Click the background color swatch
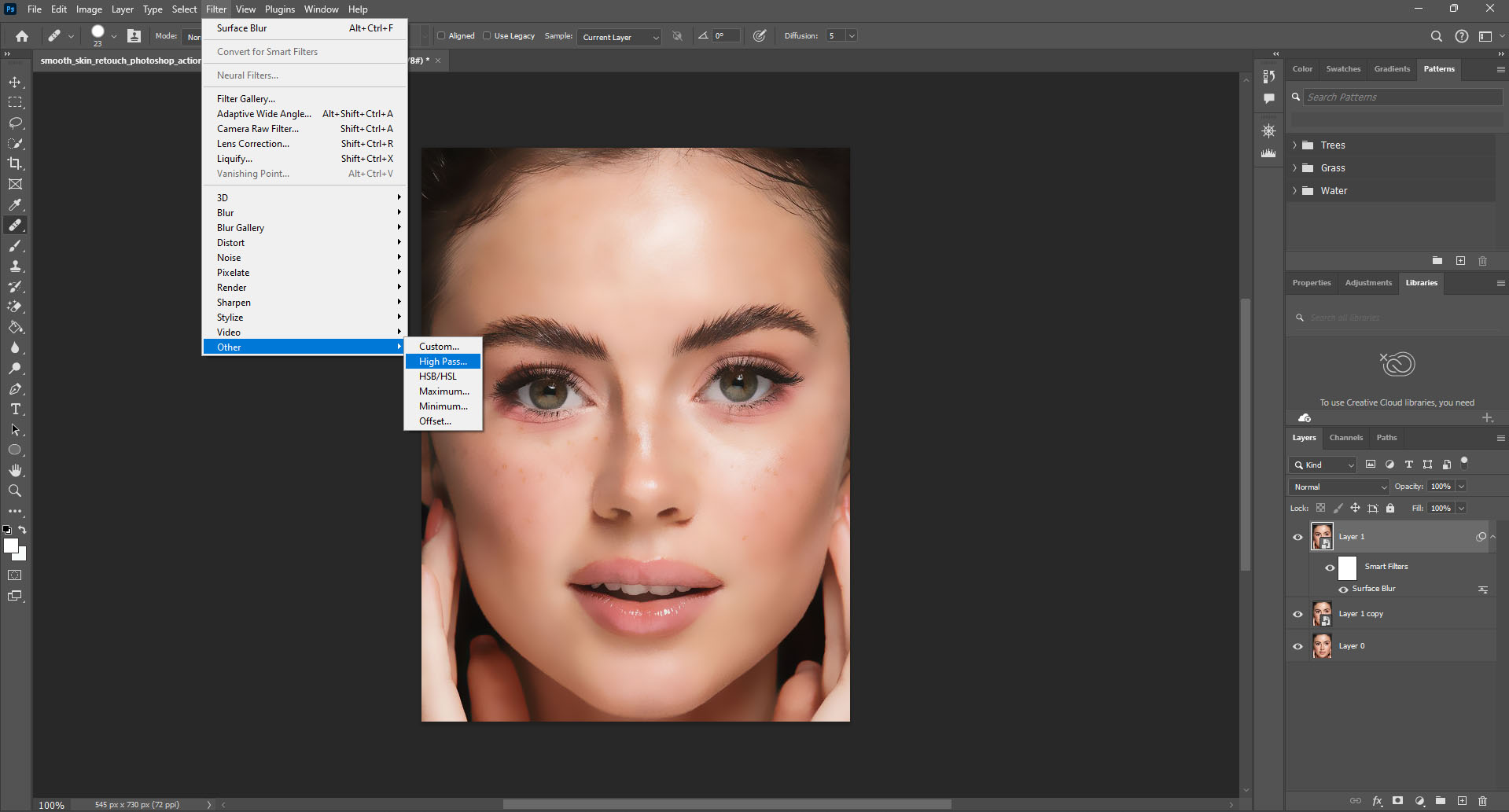 [x=22, y=556]
